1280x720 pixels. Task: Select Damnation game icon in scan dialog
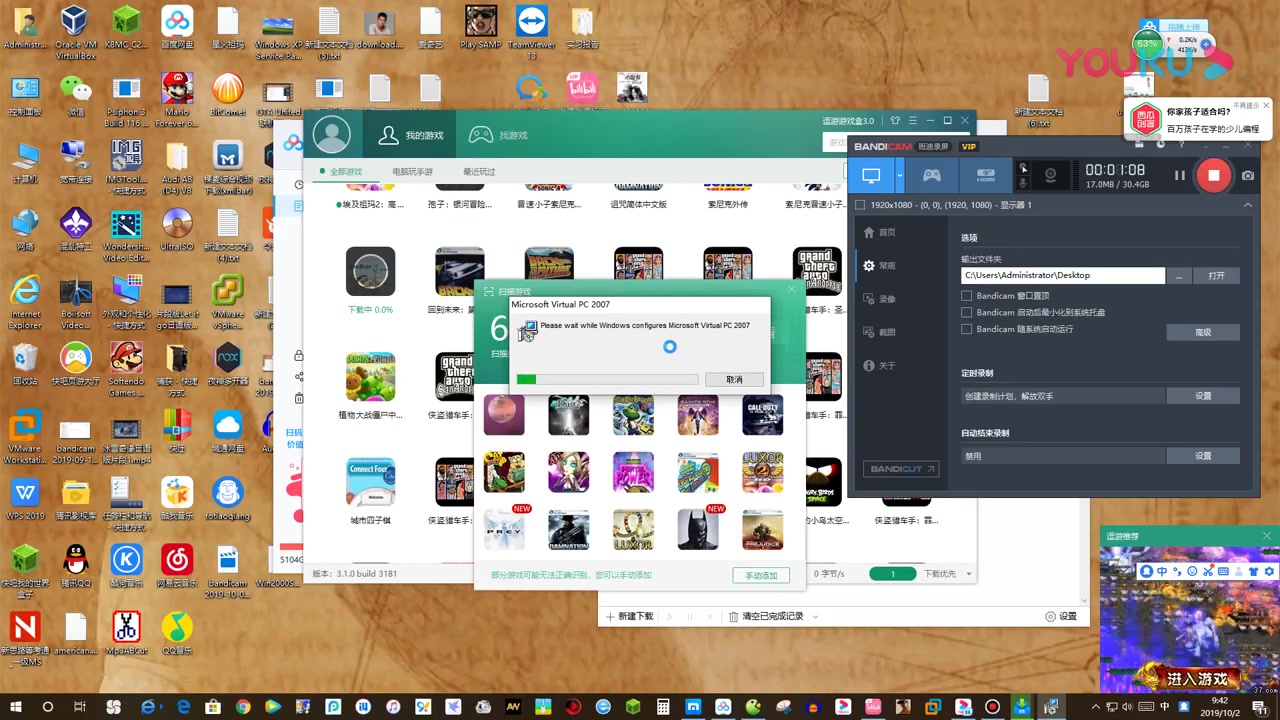[569, 530]
